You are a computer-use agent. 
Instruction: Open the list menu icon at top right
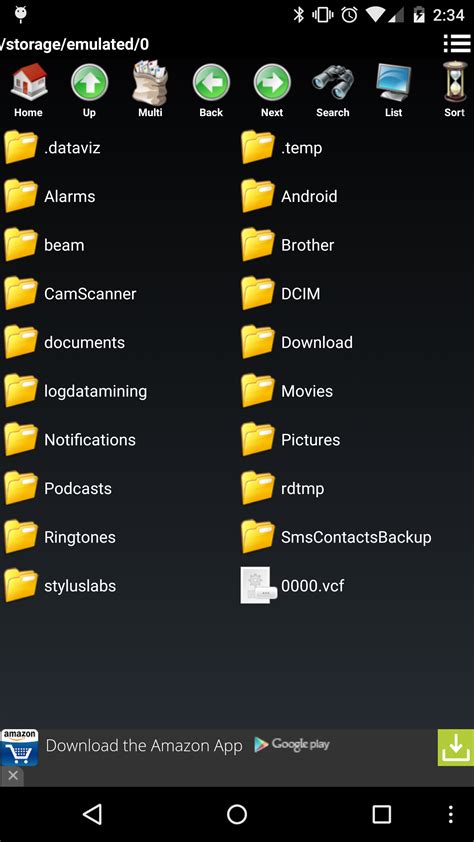point(457,44)
